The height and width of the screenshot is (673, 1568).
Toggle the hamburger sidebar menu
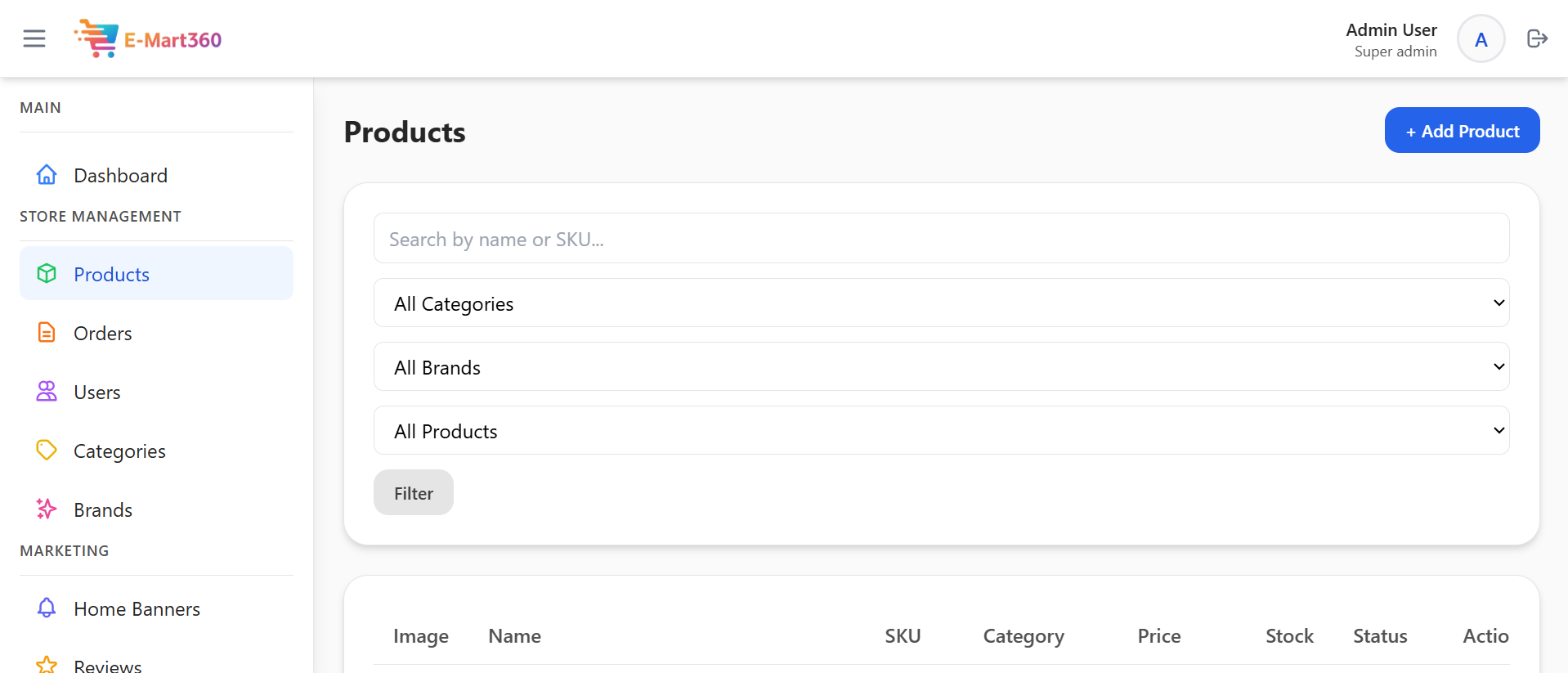pos(34,38)
